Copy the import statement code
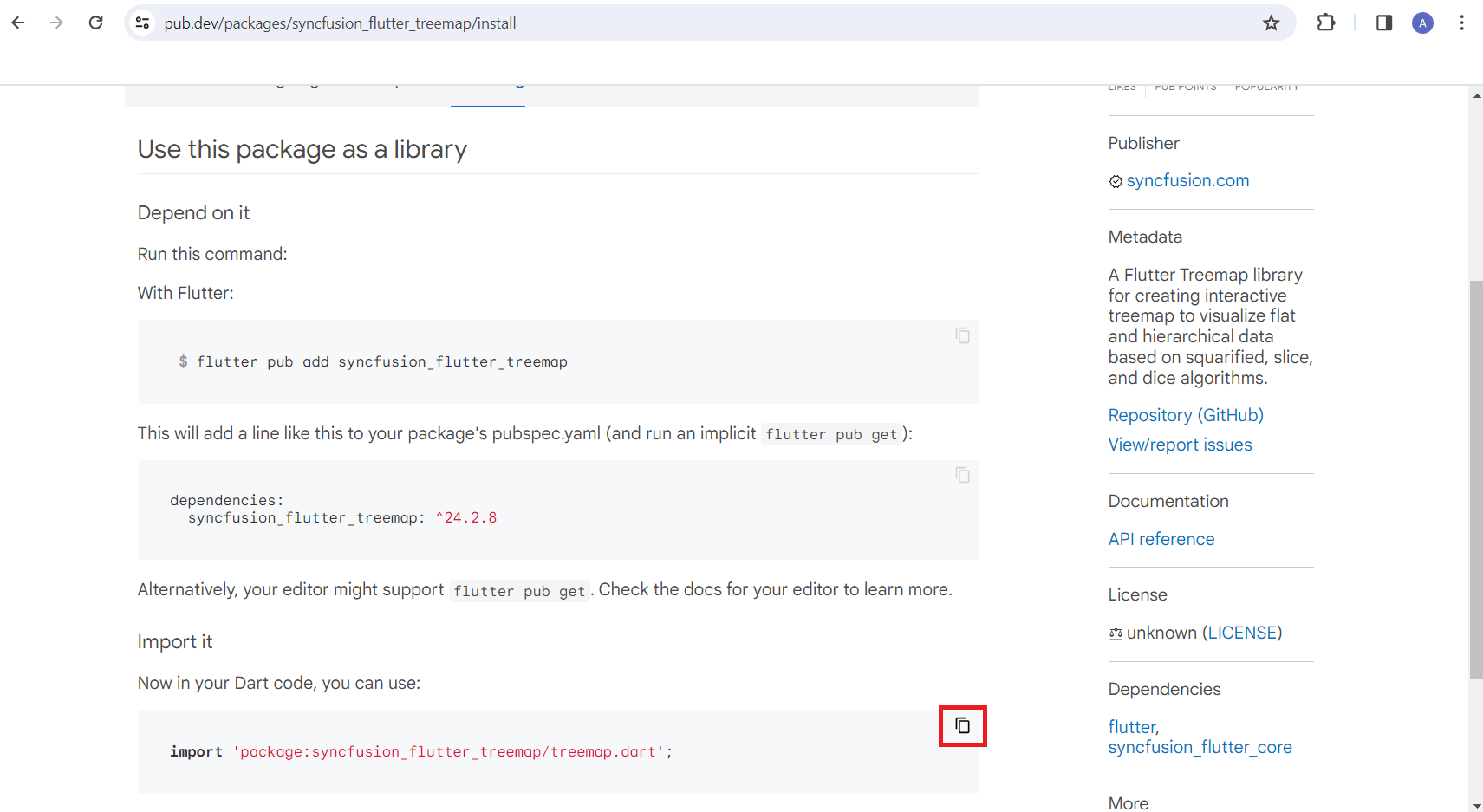The height and width of the screenshot is (812, 1483). click(963, 725)
